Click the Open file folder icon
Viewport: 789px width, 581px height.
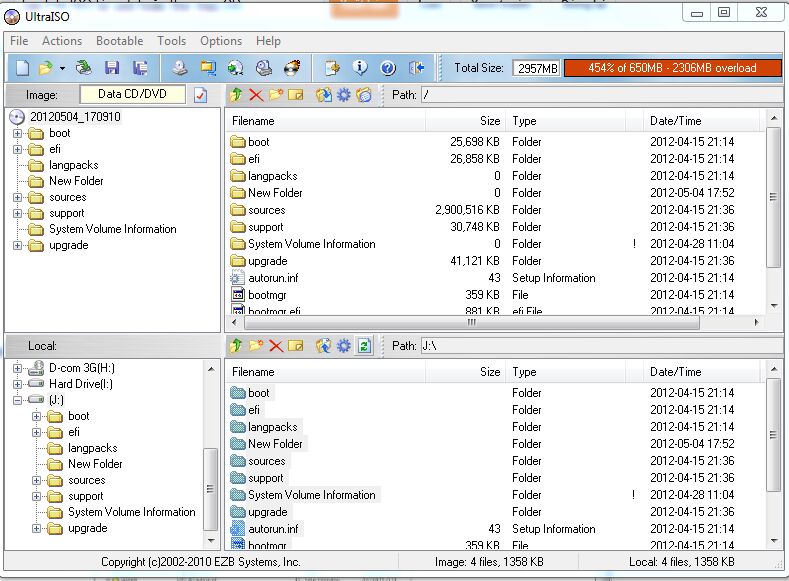coord(46,68)
